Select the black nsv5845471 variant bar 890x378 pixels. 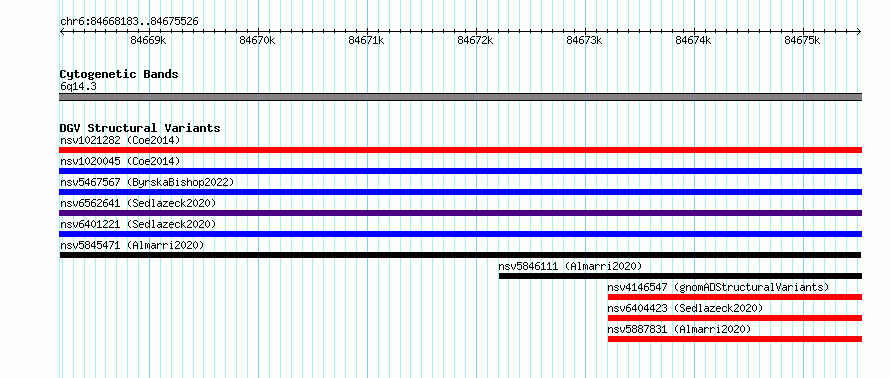point(460,255)
